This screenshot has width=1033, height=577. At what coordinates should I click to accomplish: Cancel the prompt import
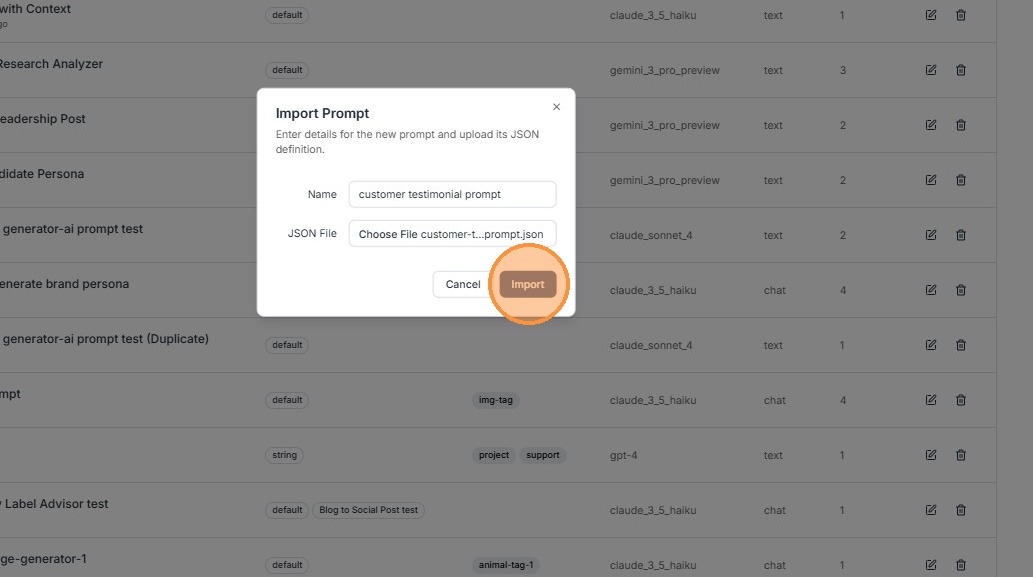(462, 284)
